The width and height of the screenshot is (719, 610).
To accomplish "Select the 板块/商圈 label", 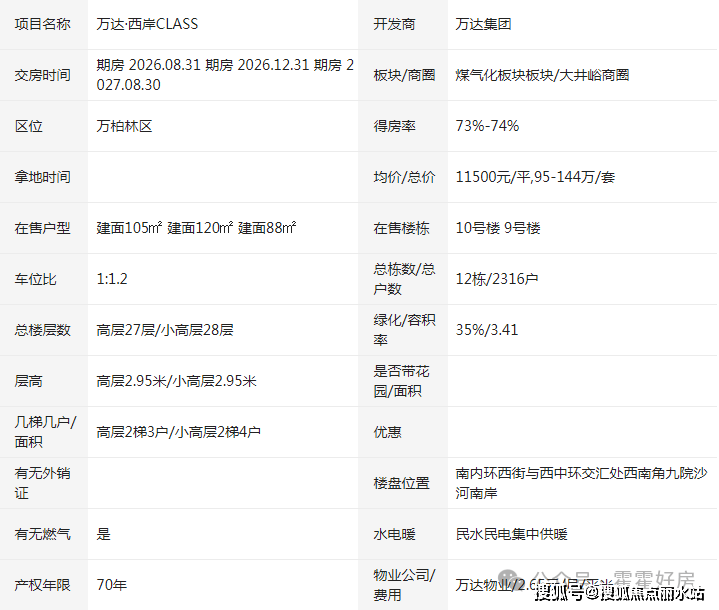I will point(404,75).
